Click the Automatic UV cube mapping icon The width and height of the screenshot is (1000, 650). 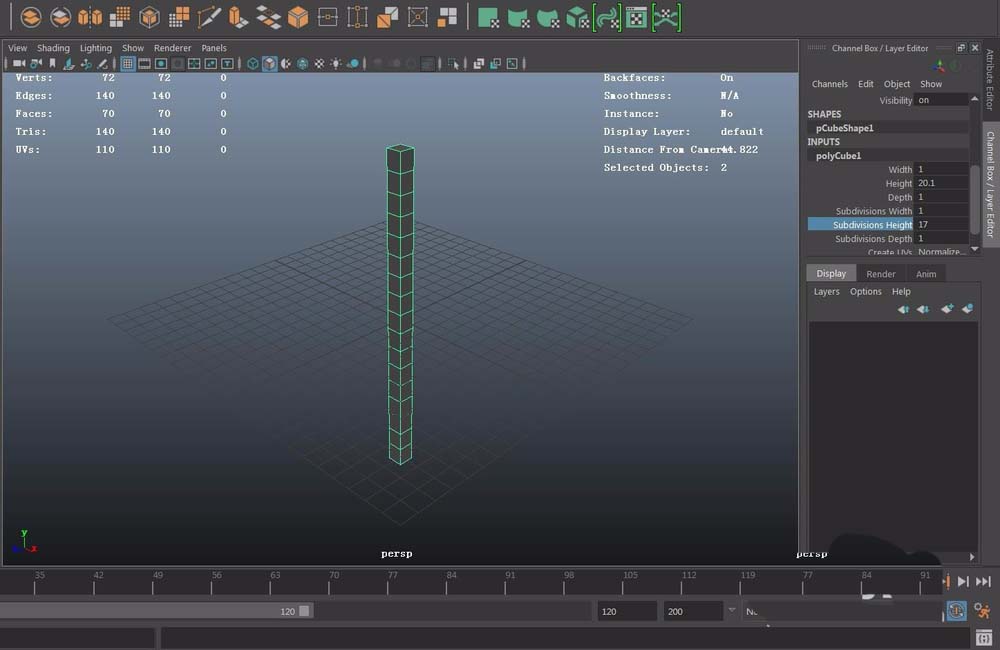coord(577,18)
